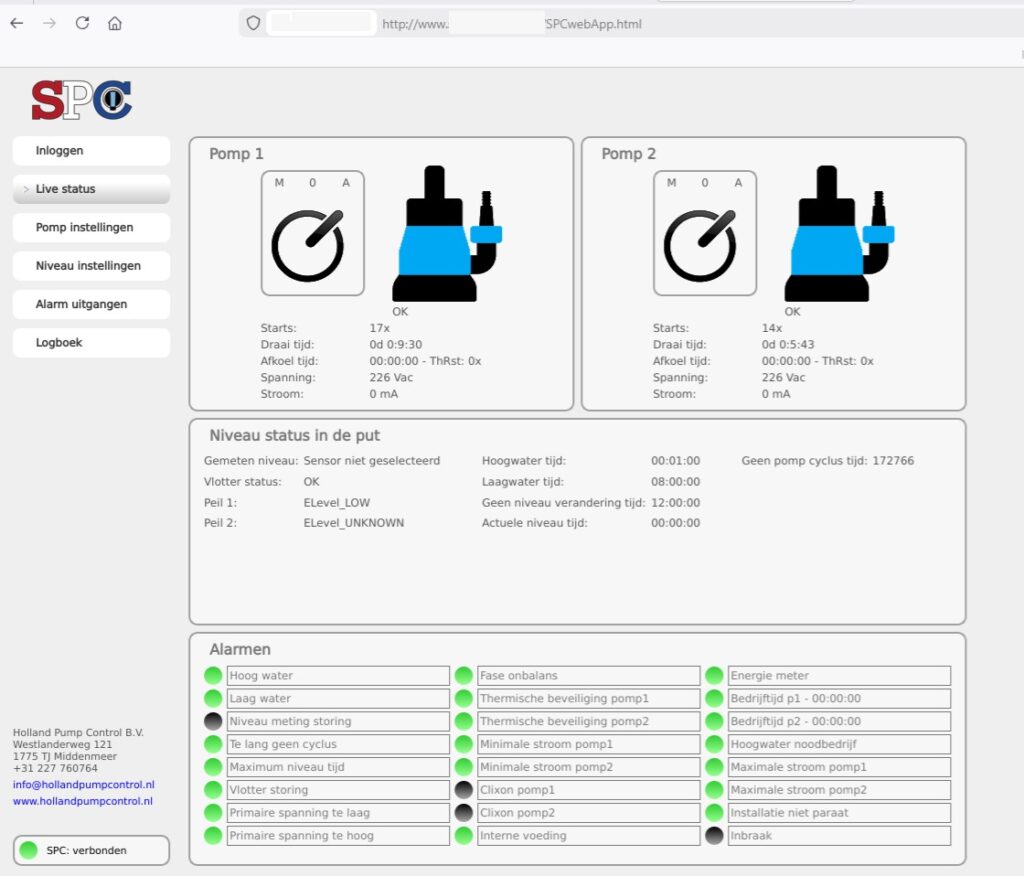Click the info@hollandpumpcontrol.nl email link

coord(83,785)
